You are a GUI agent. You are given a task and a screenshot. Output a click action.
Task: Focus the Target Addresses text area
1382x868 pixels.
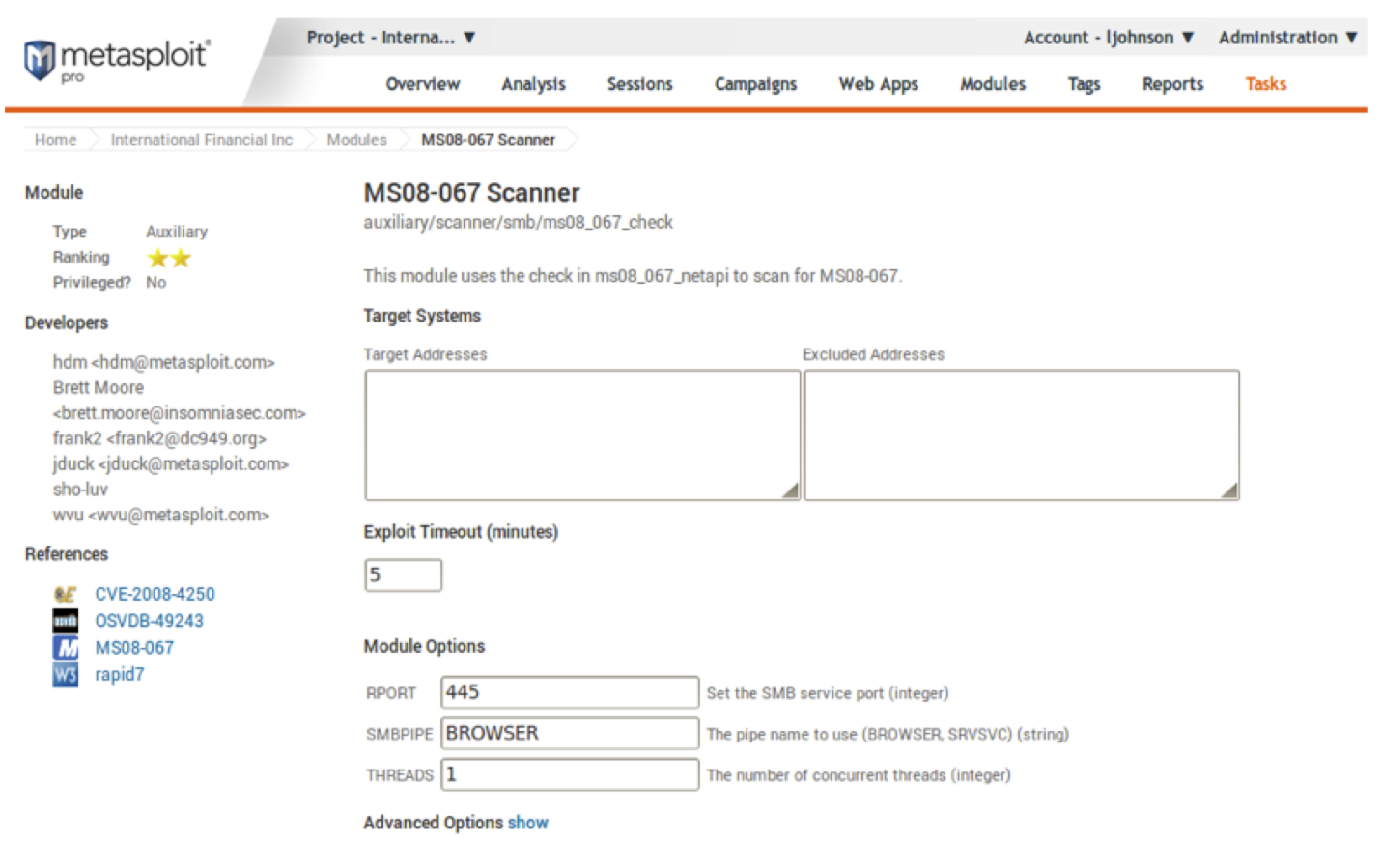[x=582, y=435]
